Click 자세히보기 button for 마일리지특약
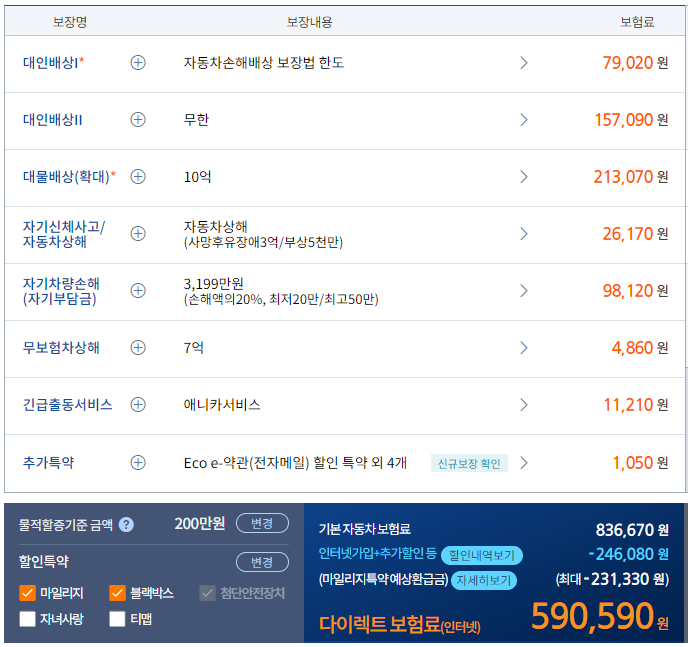 click(x=484, y=580)
